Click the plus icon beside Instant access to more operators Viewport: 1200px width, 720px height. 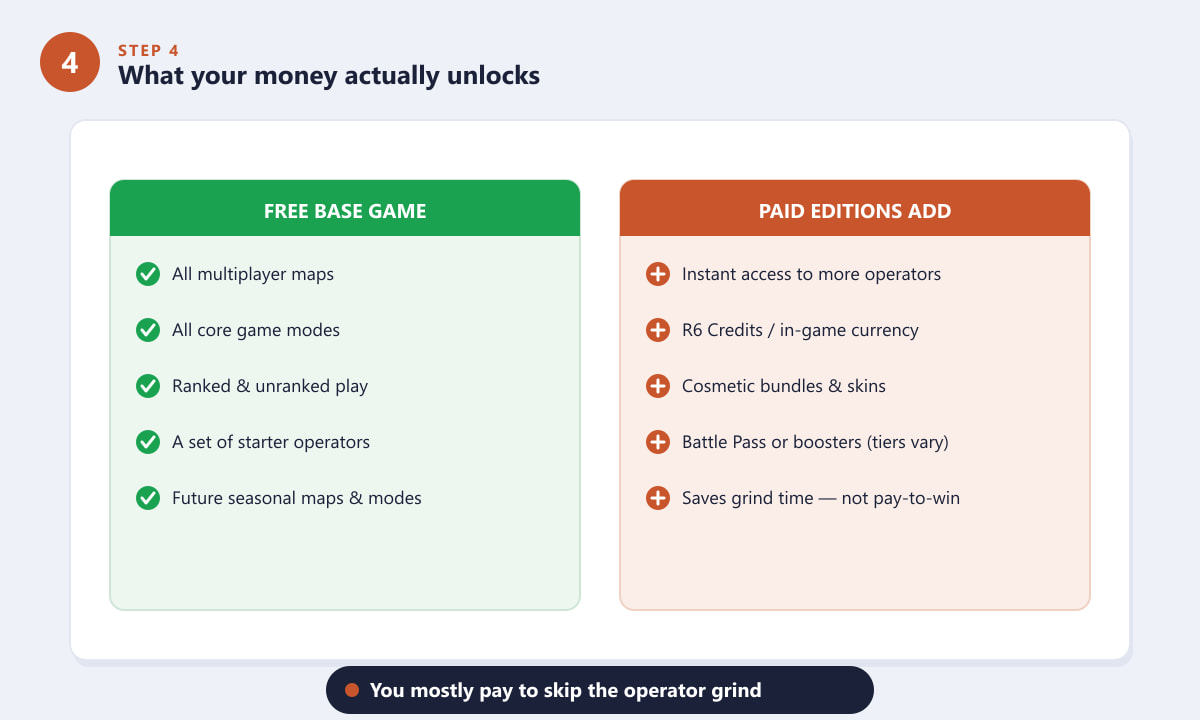click(x=658, y=274)
